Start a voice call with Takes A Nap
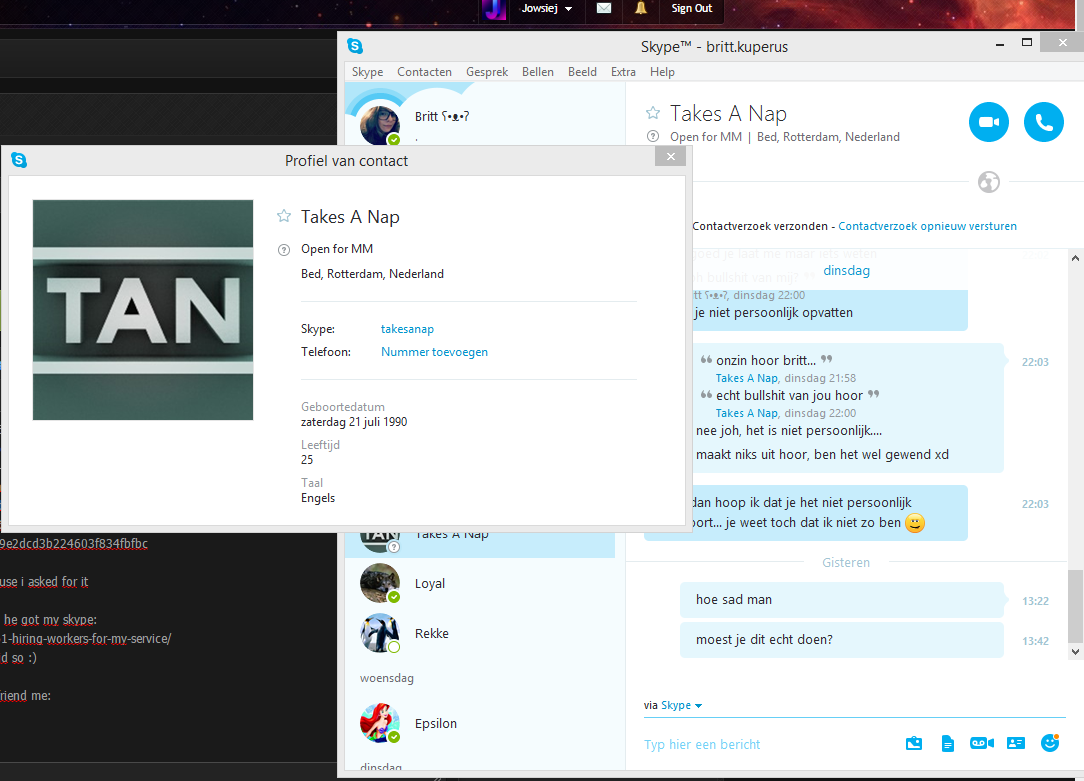The image size is (1084, 781). [1044, 122]
